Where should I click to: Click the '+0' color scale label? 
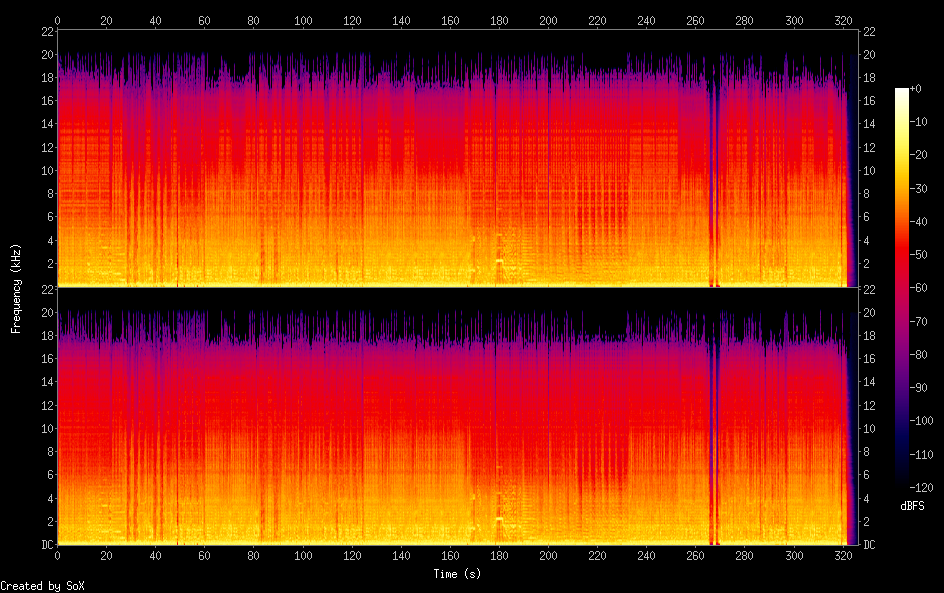coord(915,88)
